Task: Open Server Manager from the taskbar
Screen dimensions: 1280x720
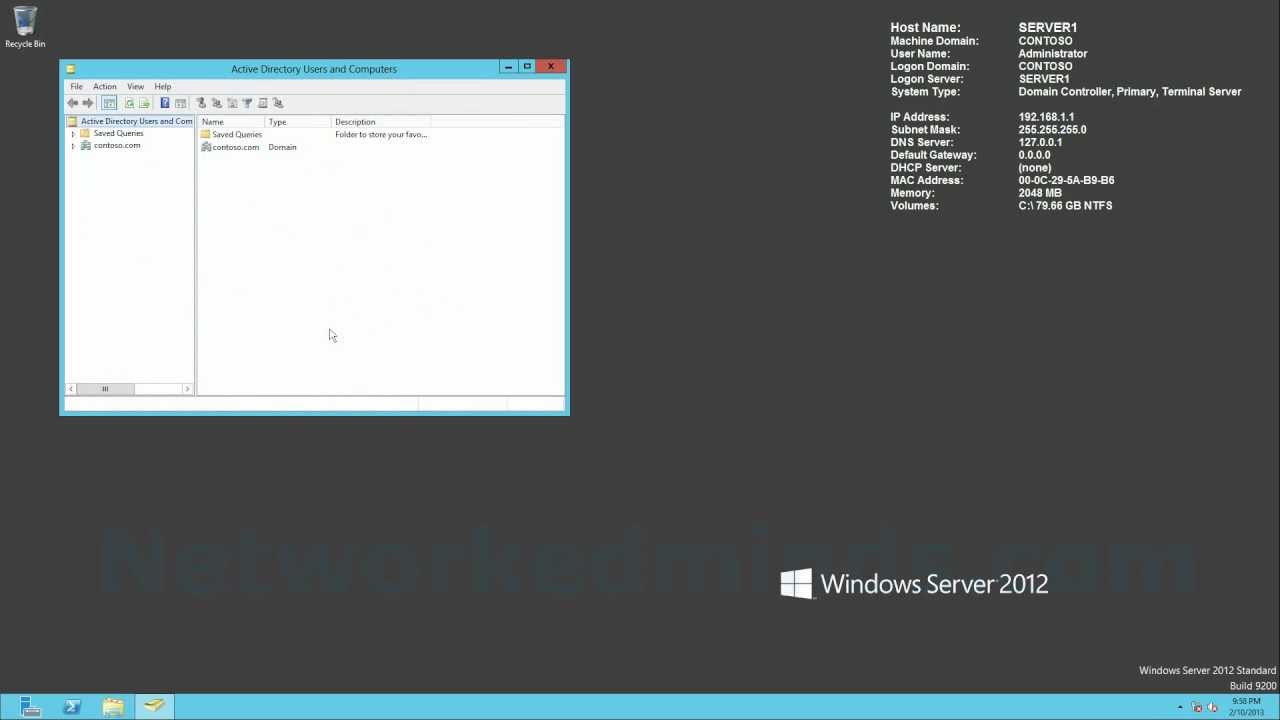Action: tap(30, 707)
